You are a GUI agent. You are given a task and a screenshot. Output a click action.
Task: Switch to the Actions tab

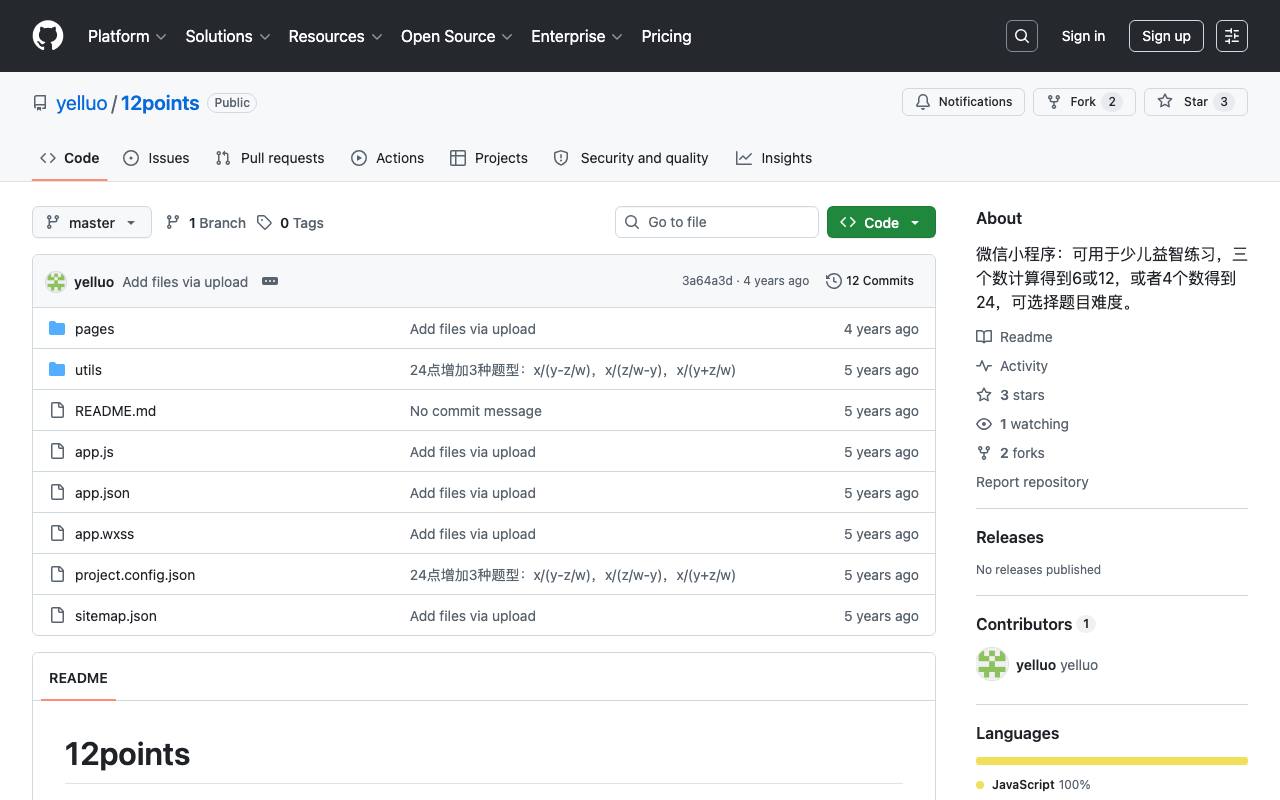pos(388,158)
